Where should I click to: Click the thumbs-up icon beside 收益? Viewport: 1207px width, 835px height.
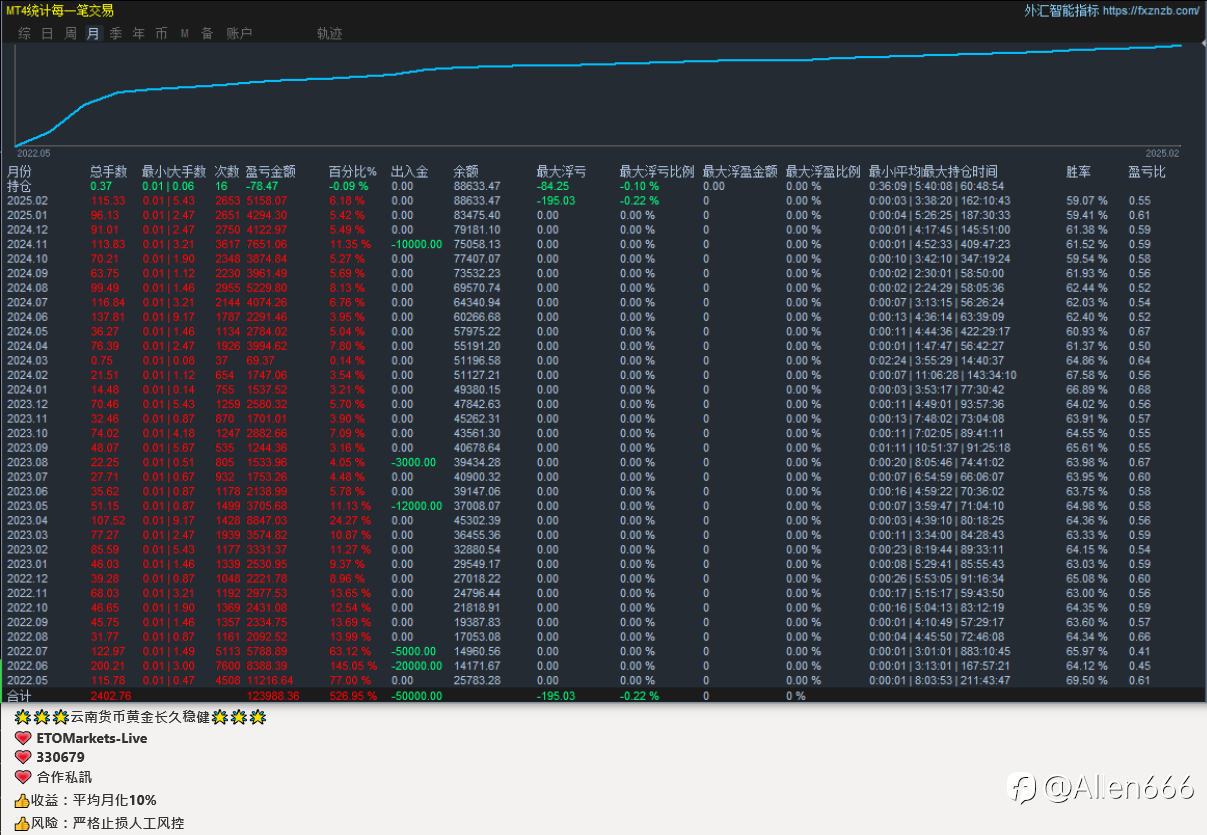click(x=22, y=800)
